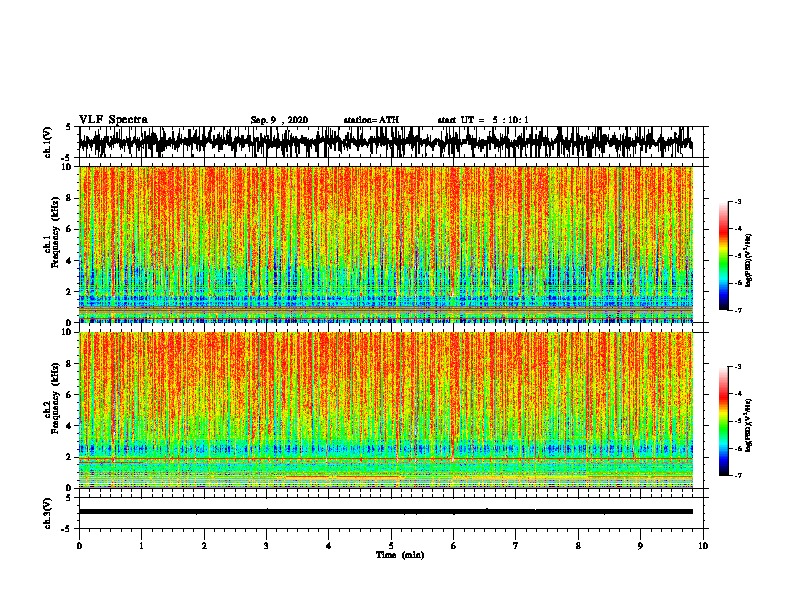Click the time axis tick label "0"
Screen dimensions: 792x612
click(x=79, y=546)
